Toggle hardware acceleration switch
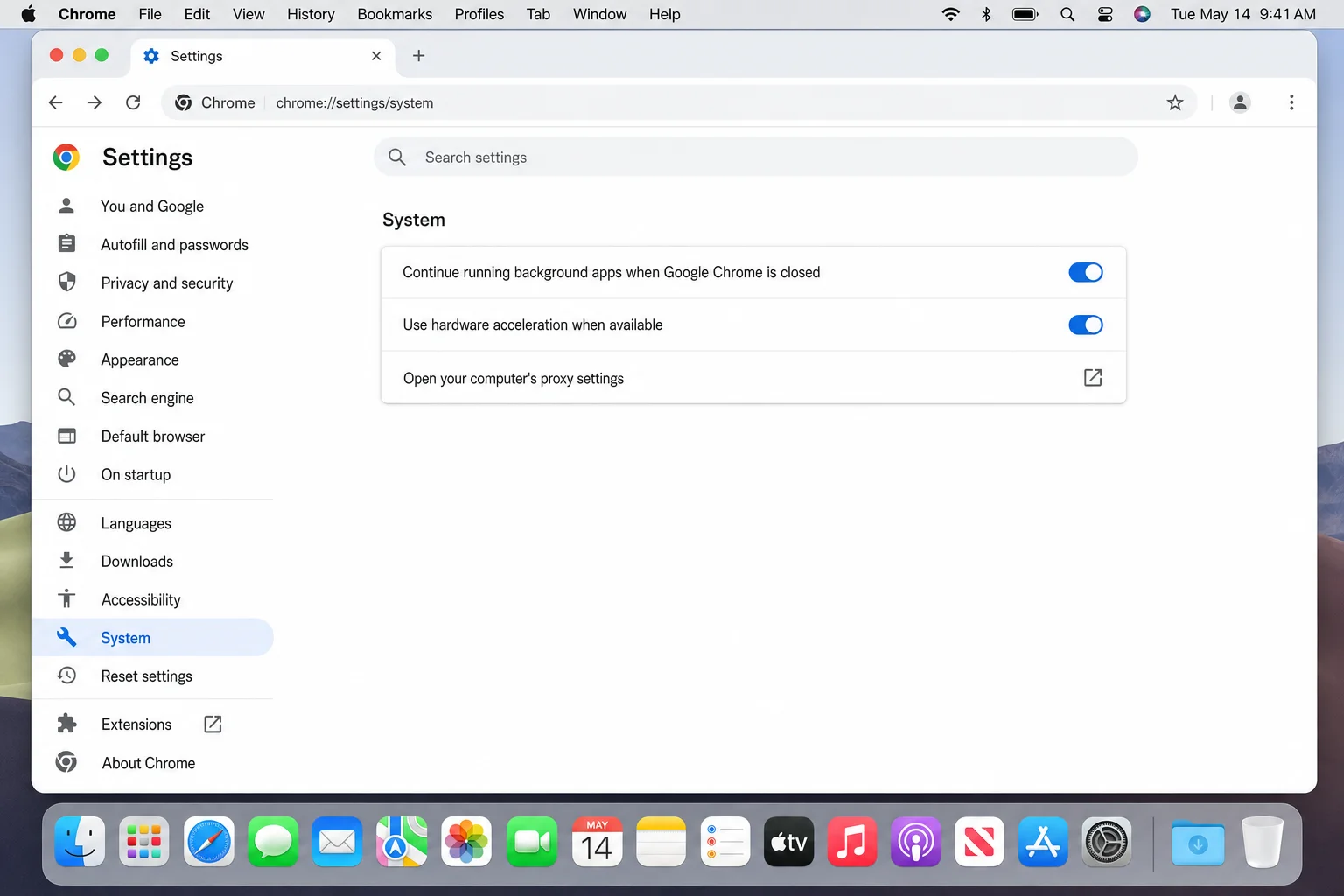The height and width of the screenshot is (896, 1344). coord(1086,325)
